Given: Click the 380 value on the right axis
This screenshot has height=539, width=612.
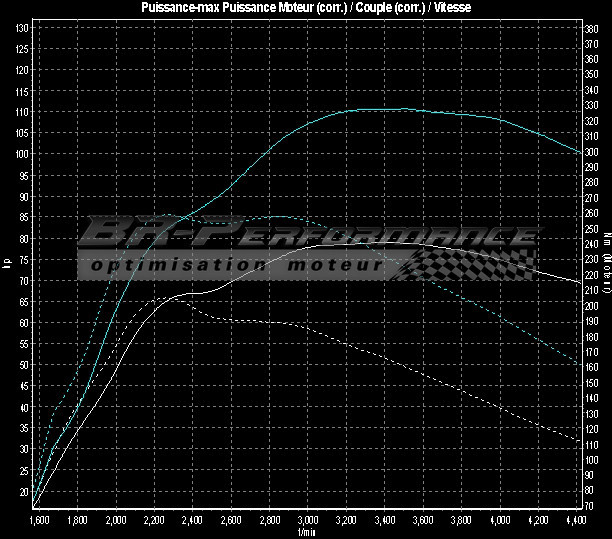Looking at the screenshot, I should (591, 29).
